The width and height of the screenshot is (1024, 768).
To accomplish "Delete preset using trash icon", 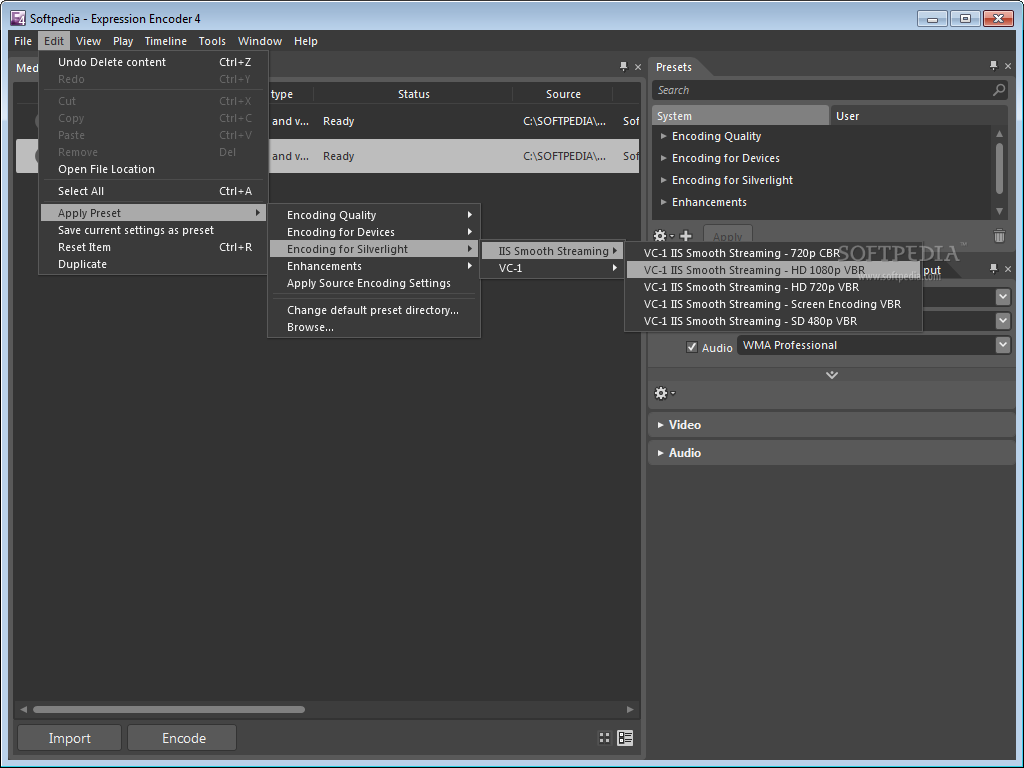I will (999, 235).
